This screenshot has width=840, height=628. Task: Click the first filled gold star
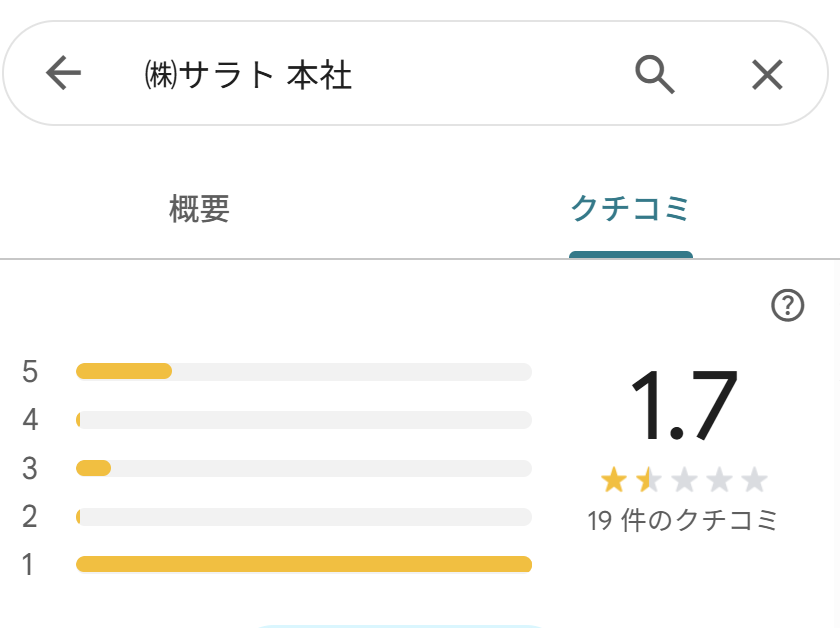pyautogui.click(x=613, y=481)
